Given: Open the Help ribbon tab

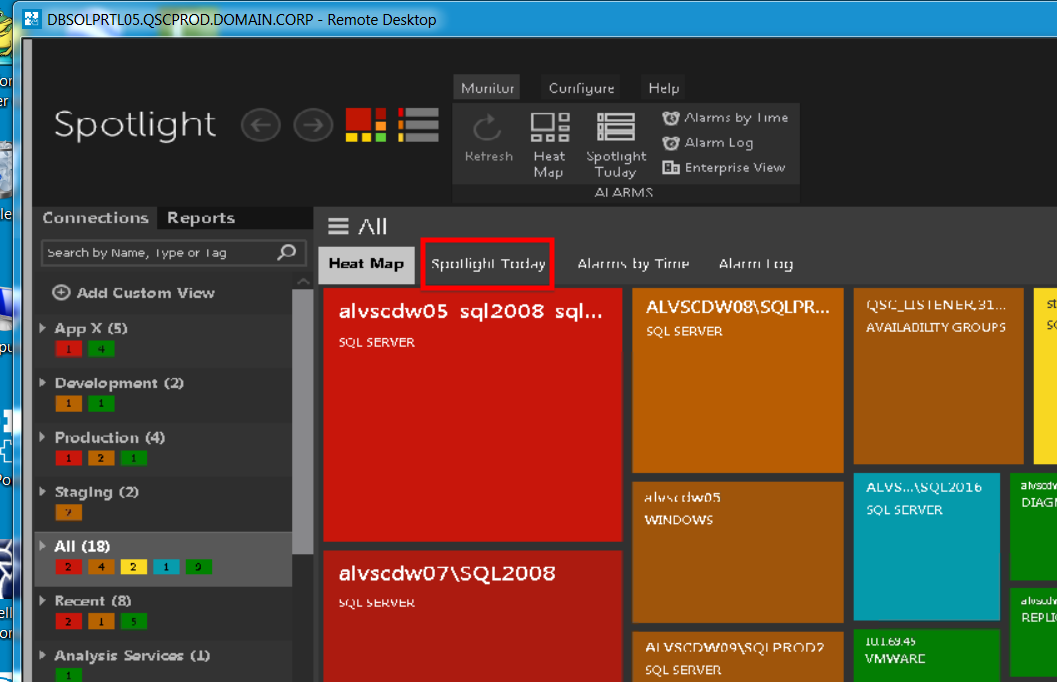Looking at the screenshot, I should pyautogui.click(x=663, y=88).
